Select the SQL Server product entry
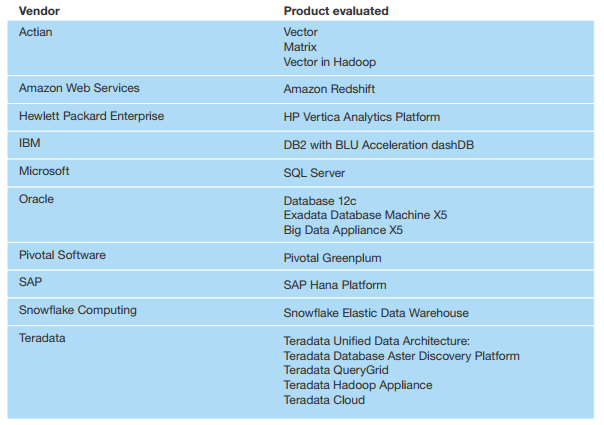 (x=314, y=173)
